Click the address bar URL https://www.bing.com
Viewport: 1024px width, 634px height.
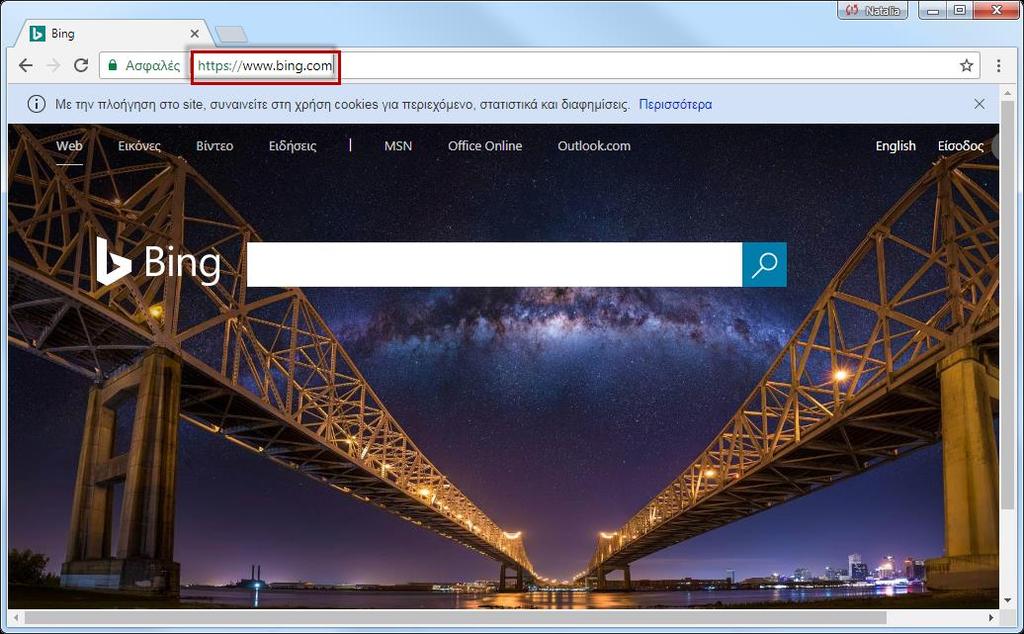(x=265, y=65)
